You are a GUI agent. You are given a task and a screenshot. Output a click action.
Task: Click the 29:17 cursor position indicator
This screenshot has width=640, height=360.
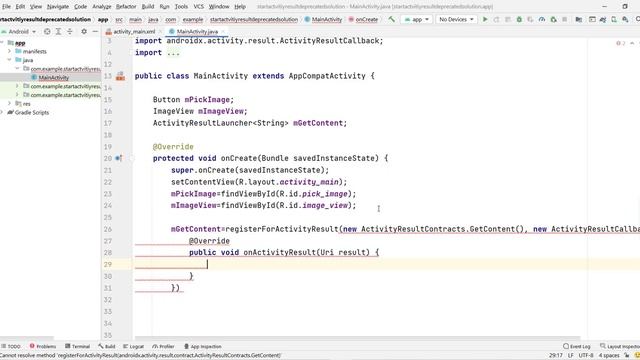click(556, 356)
